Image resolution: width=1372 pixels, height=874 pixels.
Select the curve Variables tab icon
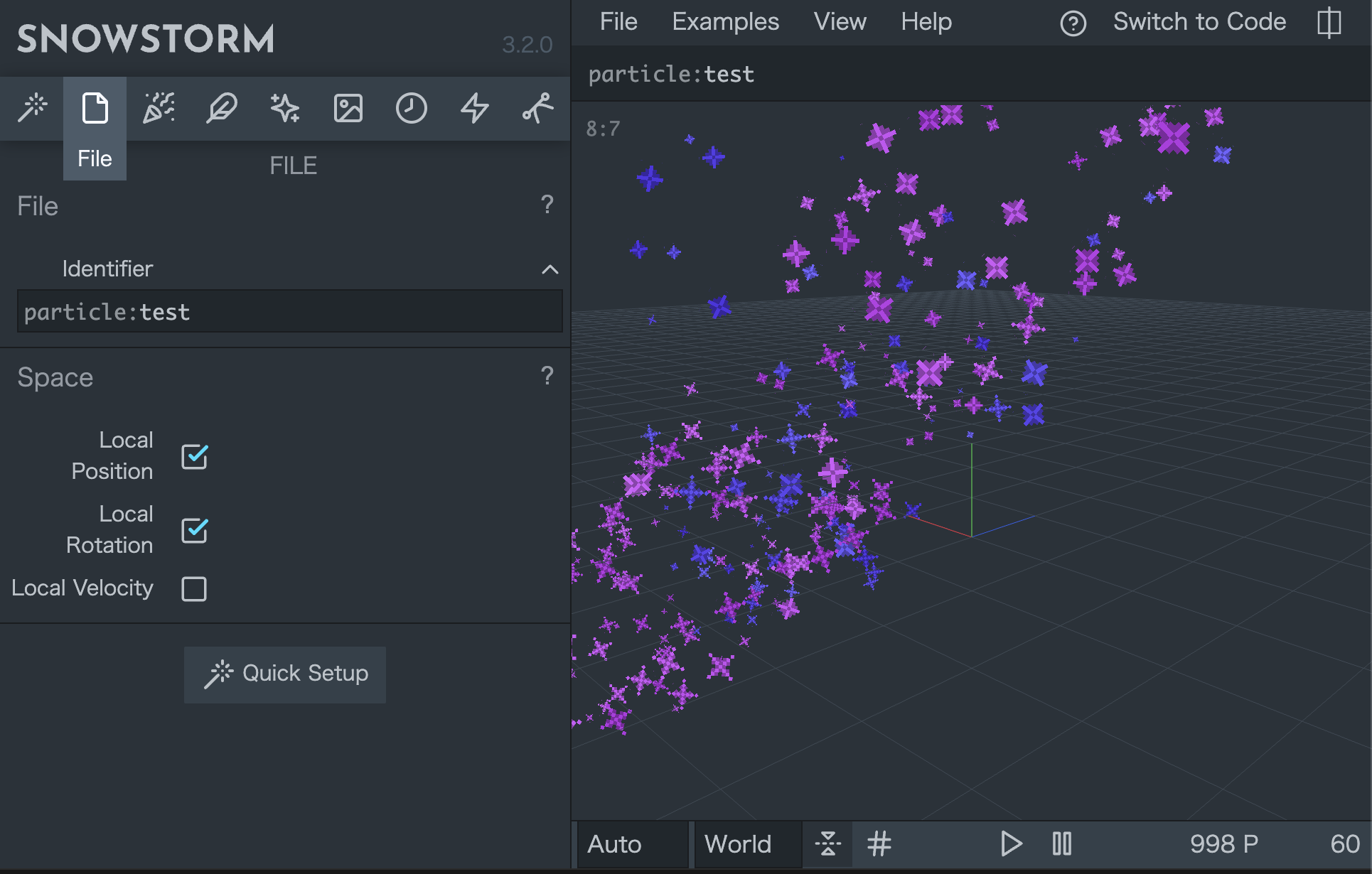(x=537, y=109)
